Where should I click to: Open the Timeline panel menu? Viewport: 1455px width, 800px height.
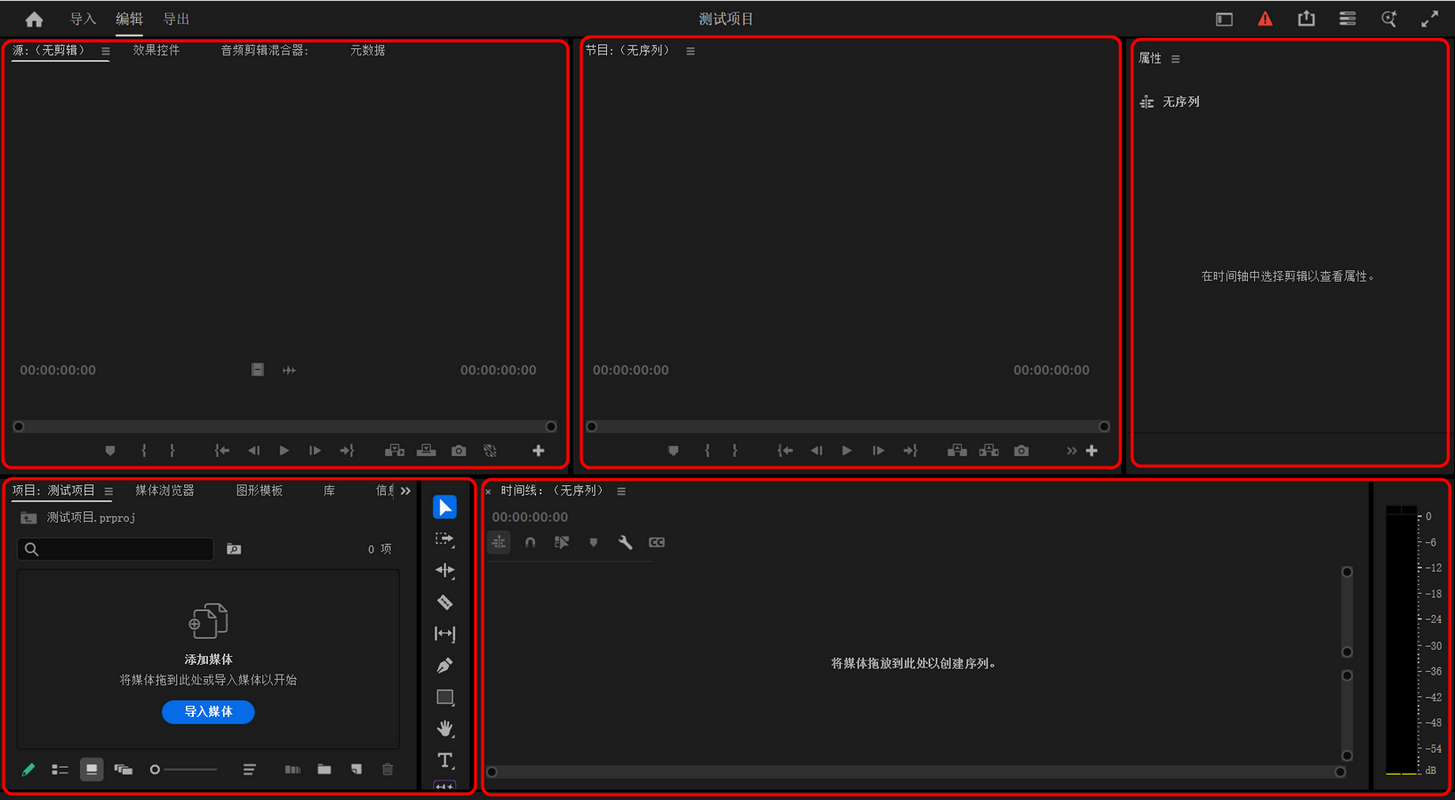click(x=621, y=491)
